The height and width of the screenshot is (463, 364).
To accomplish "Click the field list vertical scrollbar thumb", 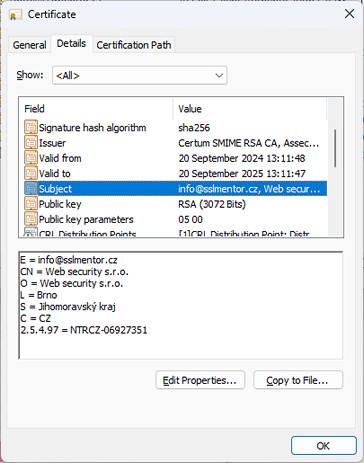I will point(335,148).
